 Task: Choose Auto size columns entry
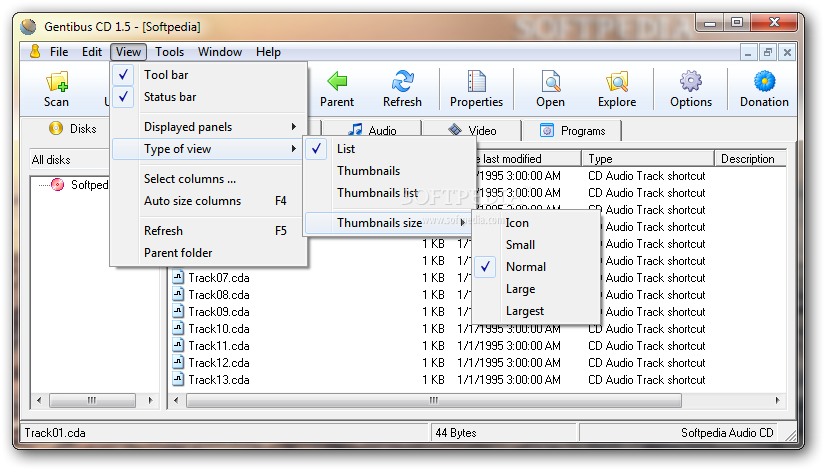(209, 201)
